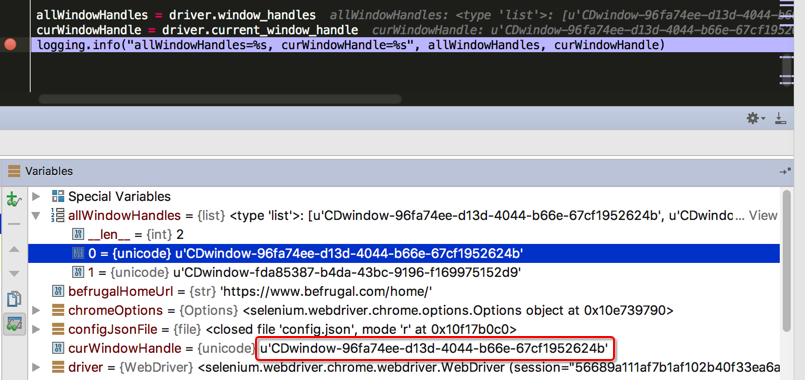805x380 pixels.
Task: Click the value icon beside curWindowHandle
Action: (58, 348)
